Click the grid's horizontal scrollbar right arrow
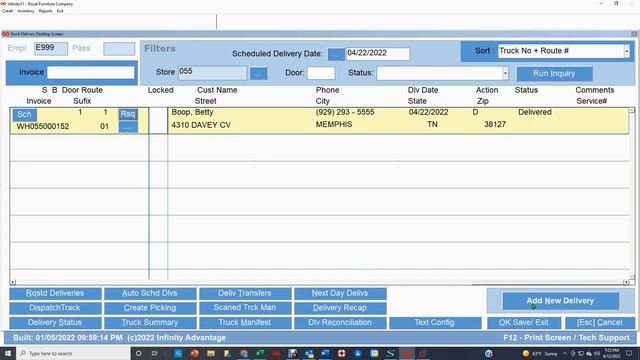The width and height of the screenshot is (640, 360). [x=626, y=282]
